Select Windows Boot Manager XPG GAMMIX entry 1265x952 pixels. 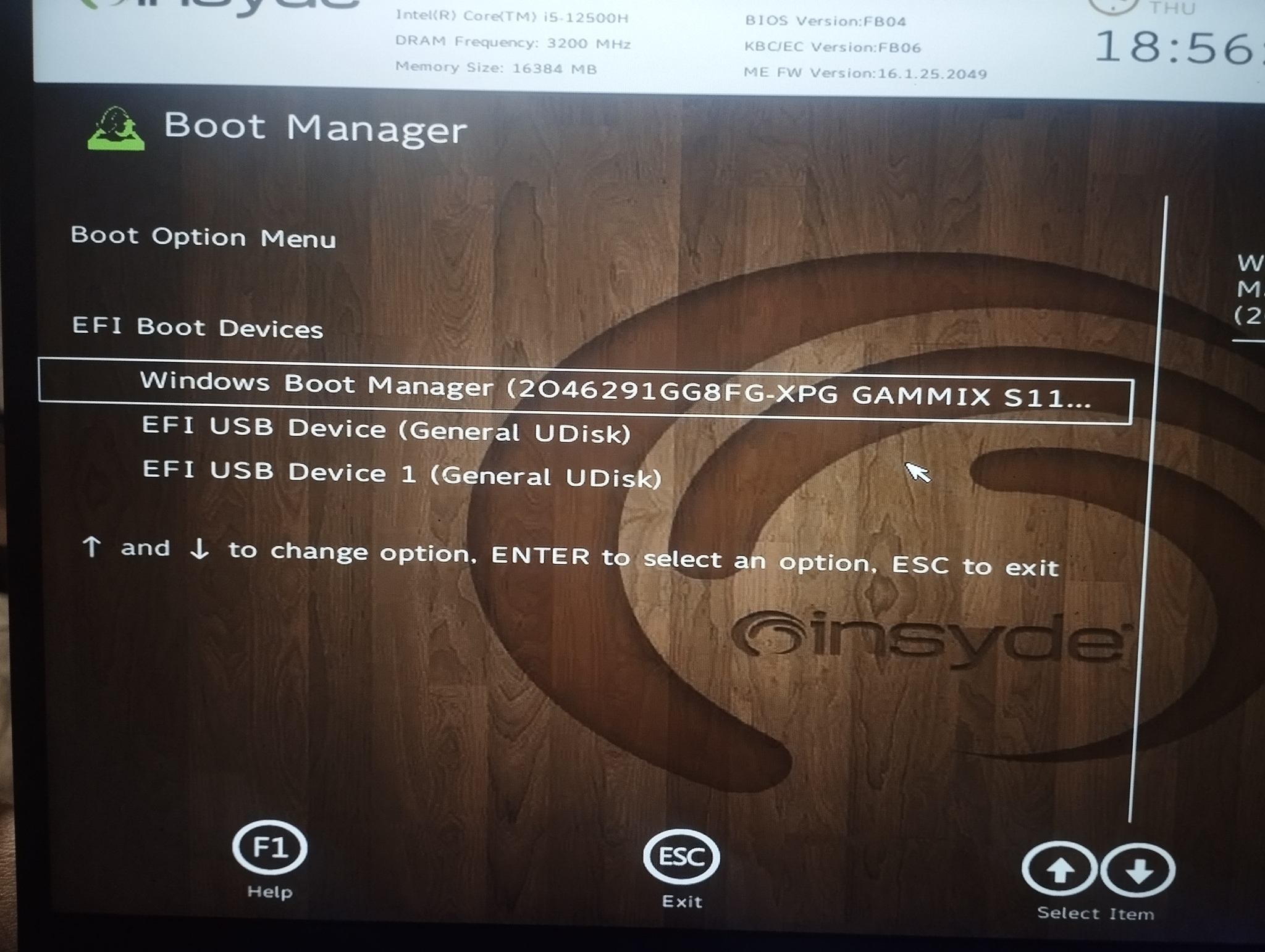click(x=585, y=390)
